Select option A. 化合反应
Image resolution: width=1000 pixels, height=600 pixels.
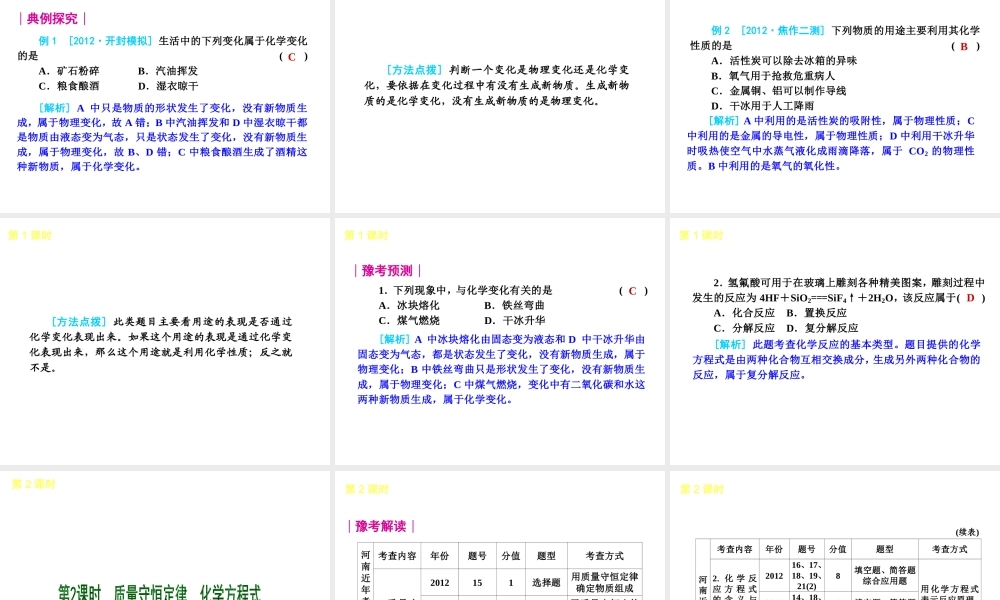[744, 313]
